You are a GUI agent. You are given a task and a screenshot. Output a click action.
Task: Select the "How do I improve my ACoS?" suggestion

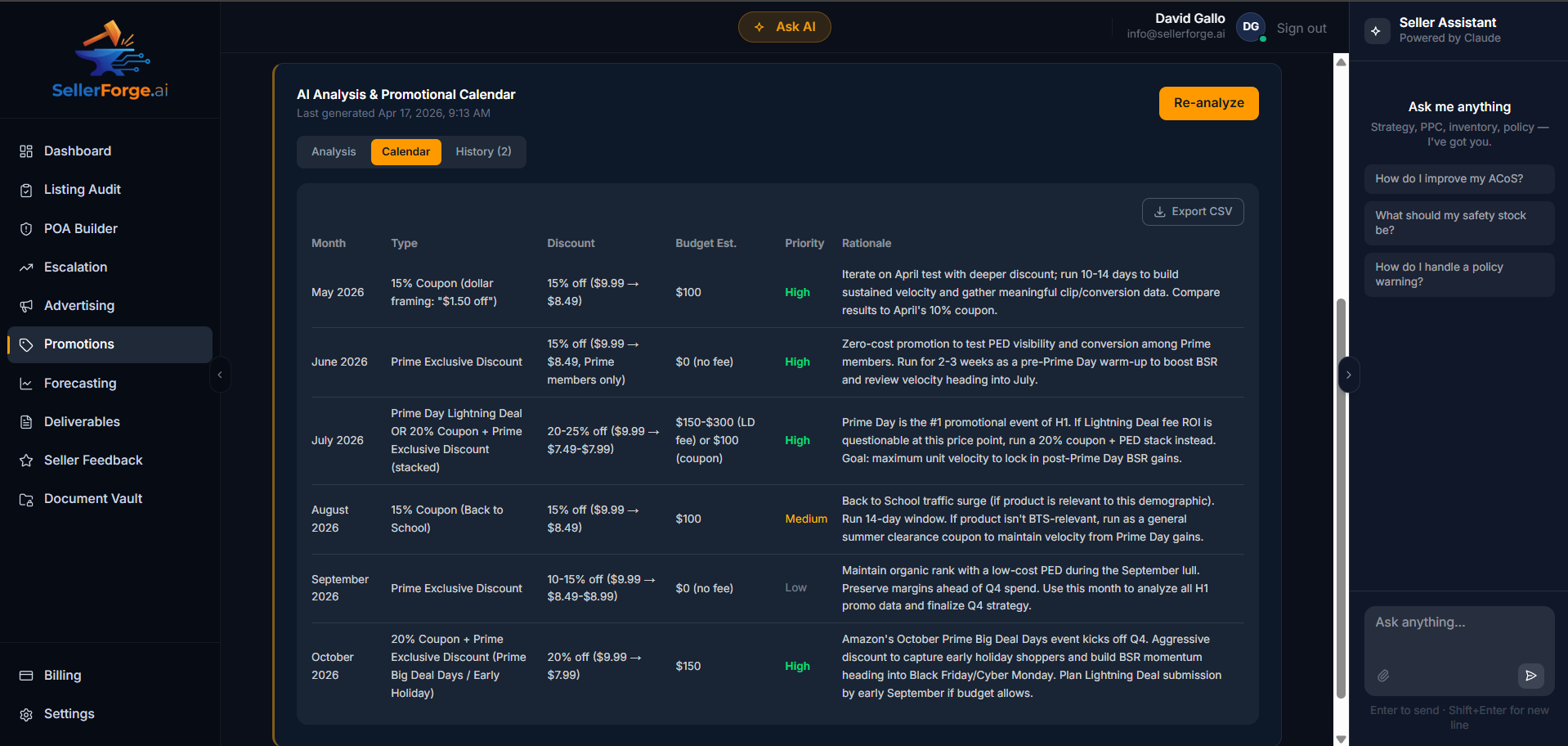pos(1458,178)
